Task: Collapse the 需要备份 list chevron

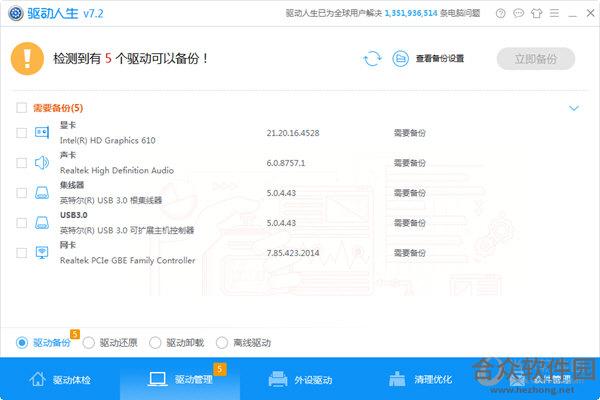Action: (x=574, y=108)
